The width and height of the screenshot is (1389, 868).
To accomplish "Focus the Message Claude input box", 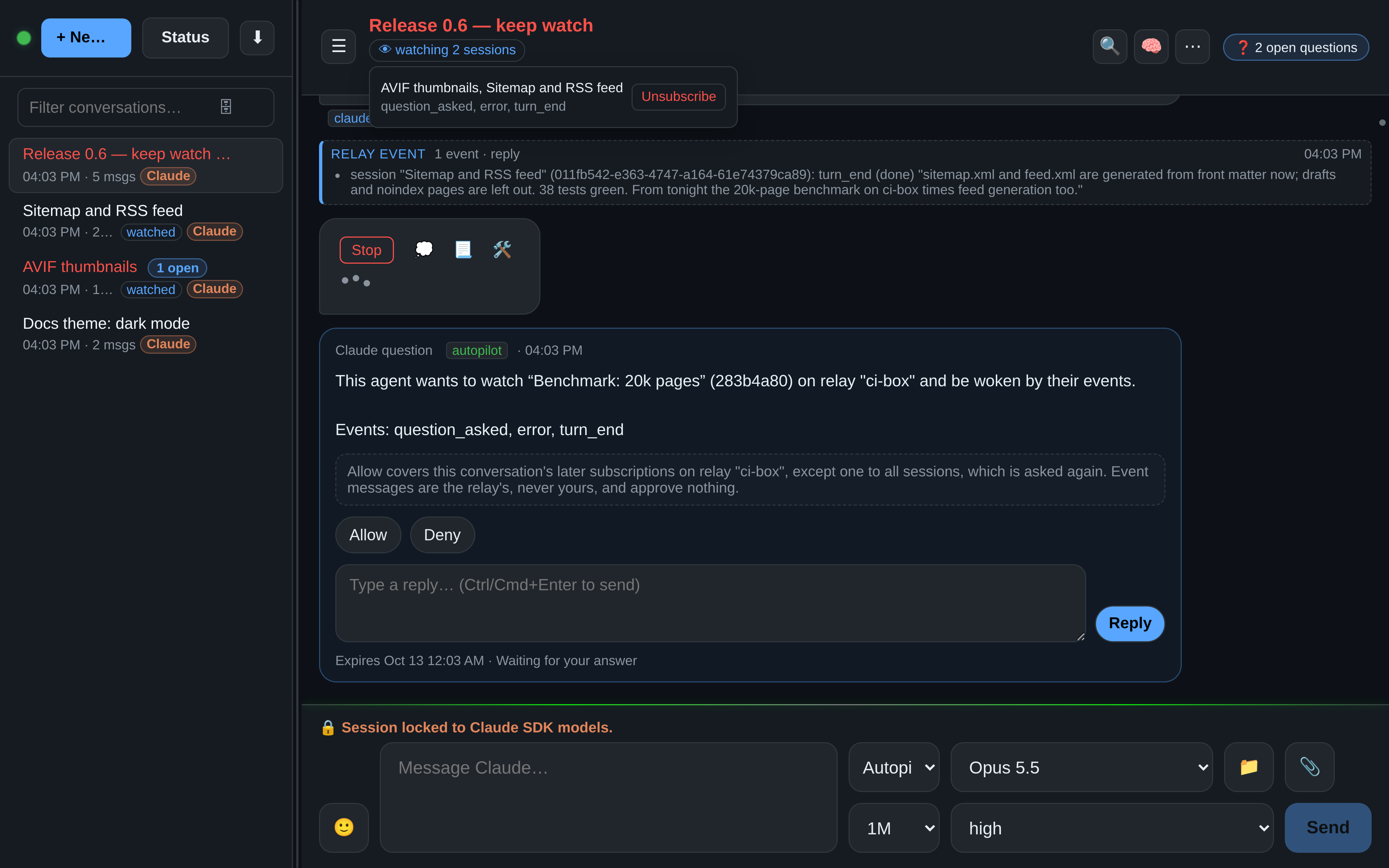I will [x=608, y=797].
